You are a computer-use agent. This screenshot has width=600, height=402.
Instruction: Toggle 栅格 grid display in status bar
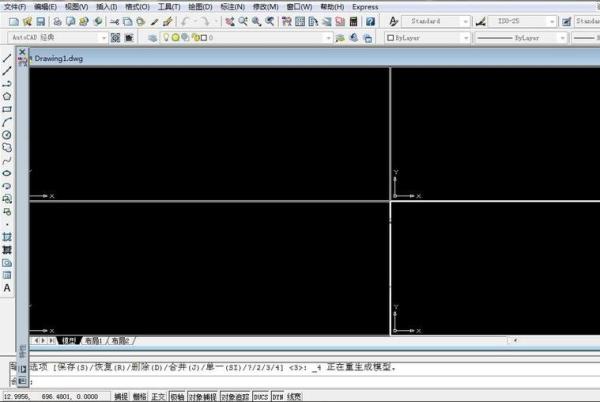[x=139, y=397]
